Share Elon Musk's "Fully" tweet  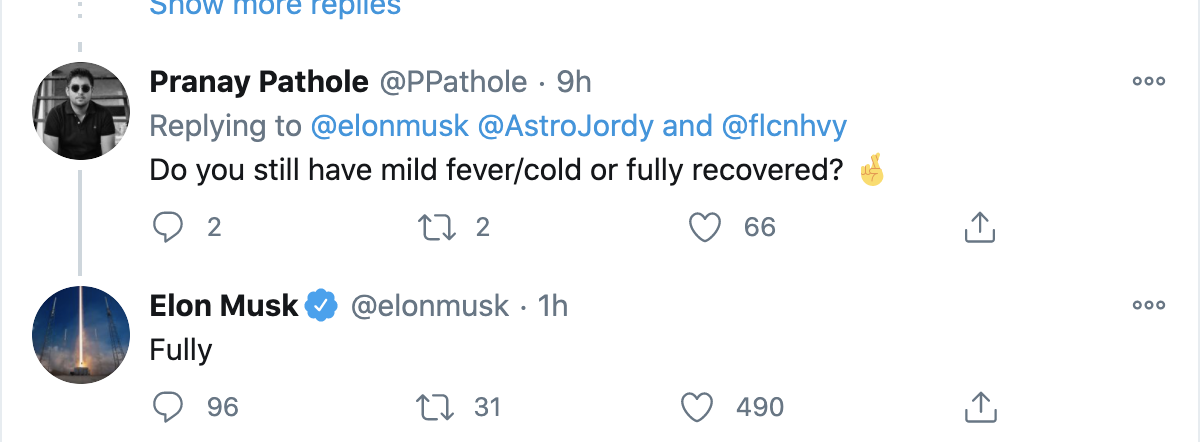[979, 407]
